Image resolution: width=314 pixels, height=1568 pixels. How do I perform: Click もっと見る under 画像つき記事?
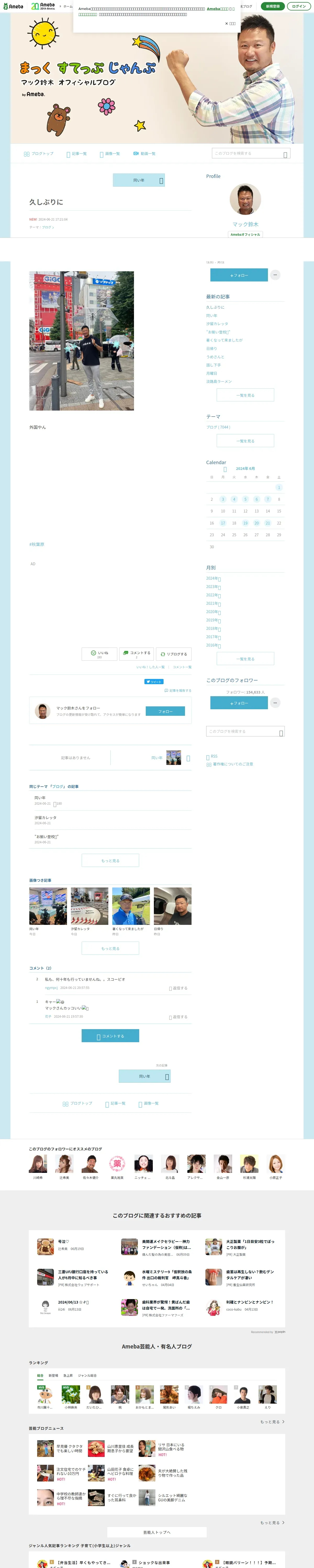pyautogui.click(x=110, y=948)
